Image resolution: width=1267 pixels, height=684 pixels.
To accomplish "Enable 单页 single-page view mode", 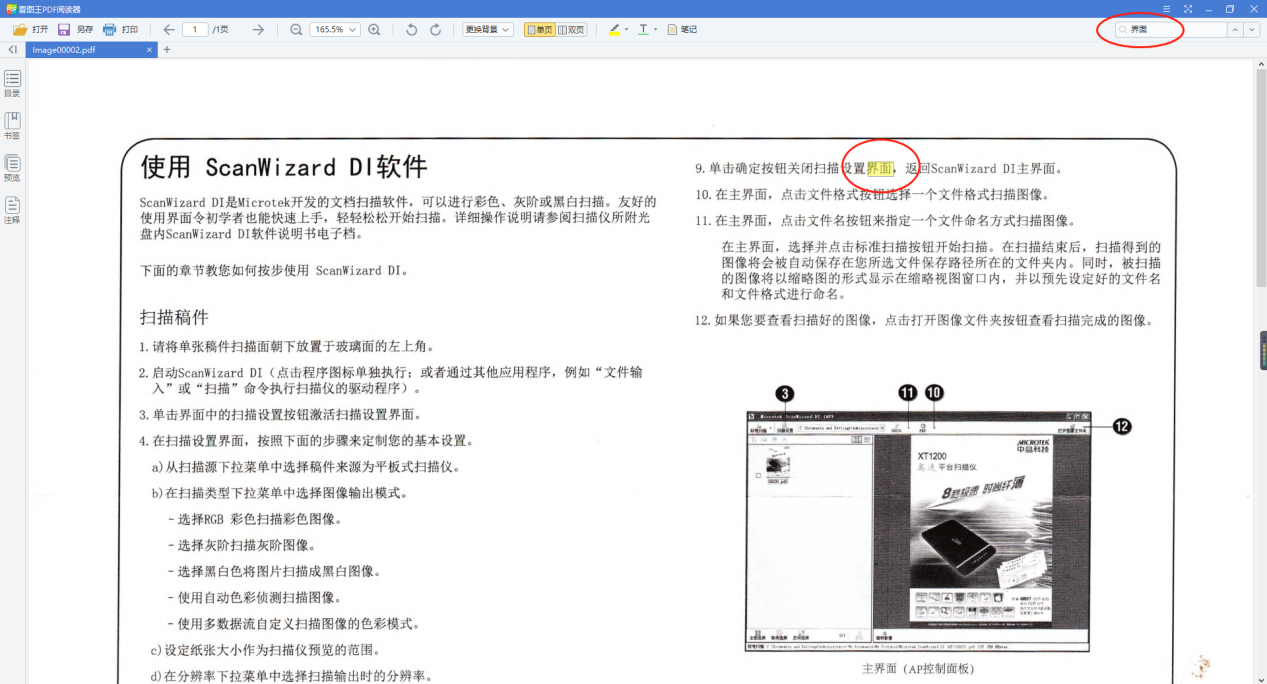I will [538, 29].
